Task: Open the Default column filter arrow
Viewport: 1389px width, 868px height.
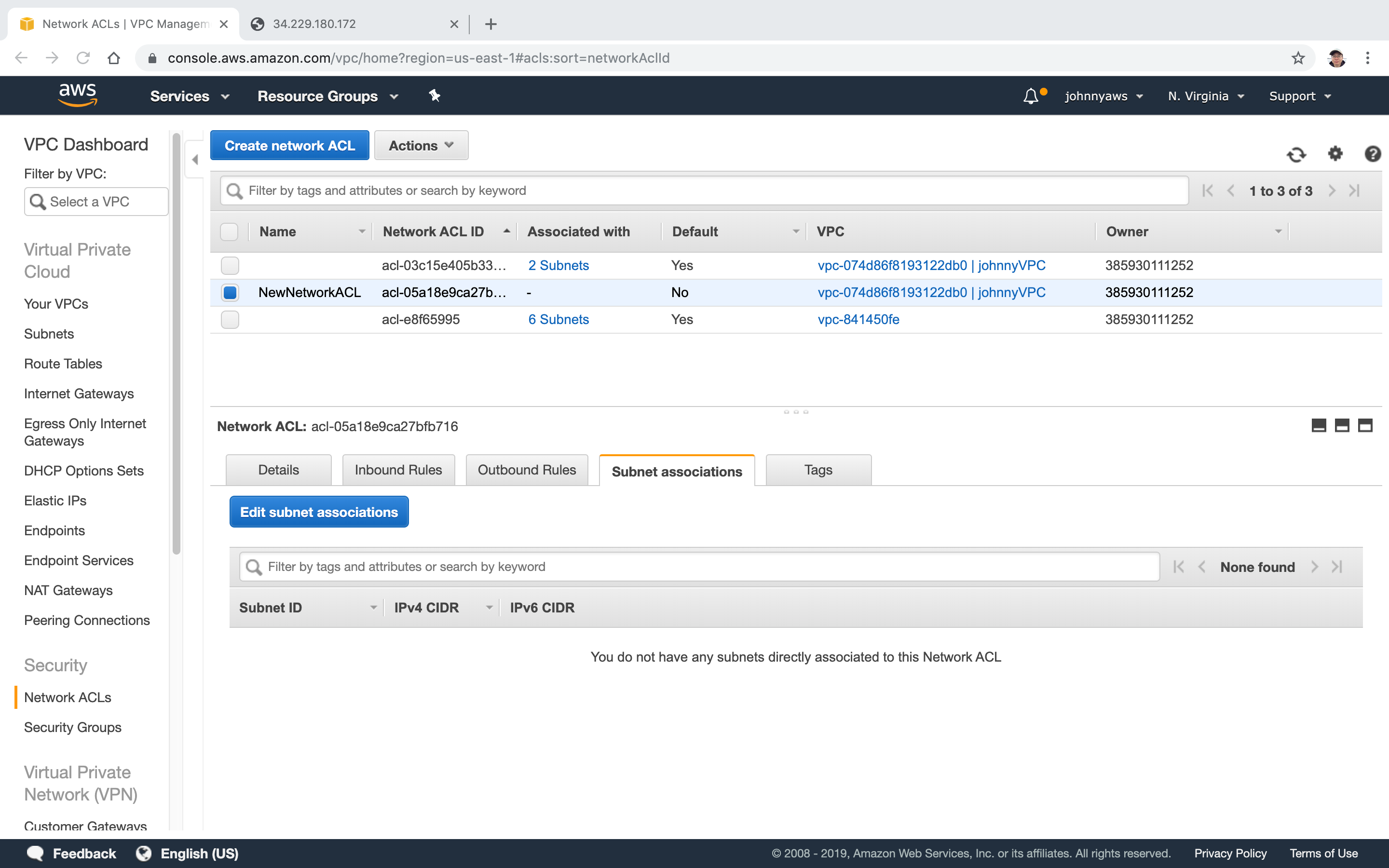Action: (x=795, y=231)
